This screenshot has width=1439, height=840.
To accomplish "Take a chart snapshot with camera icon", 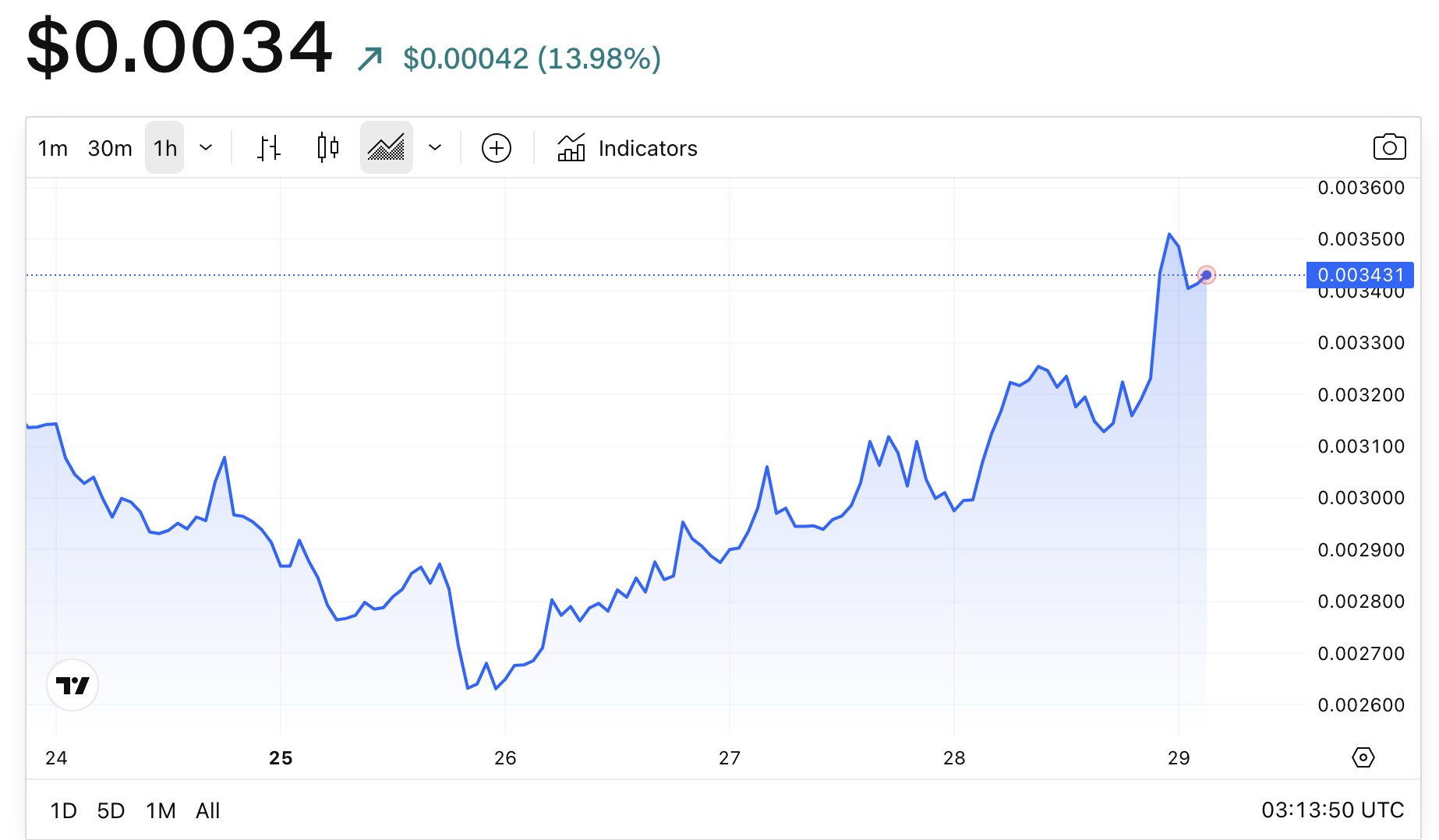I will click(x=1389, y=147).
